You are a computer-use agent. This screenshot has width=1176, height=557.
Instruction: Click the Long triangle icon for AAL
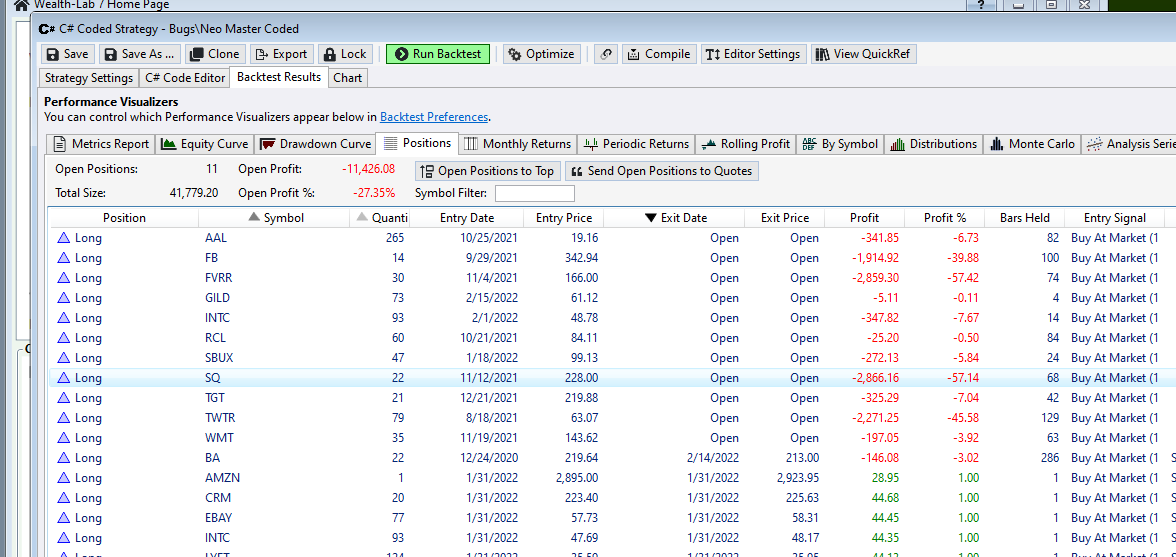(64, 238)
